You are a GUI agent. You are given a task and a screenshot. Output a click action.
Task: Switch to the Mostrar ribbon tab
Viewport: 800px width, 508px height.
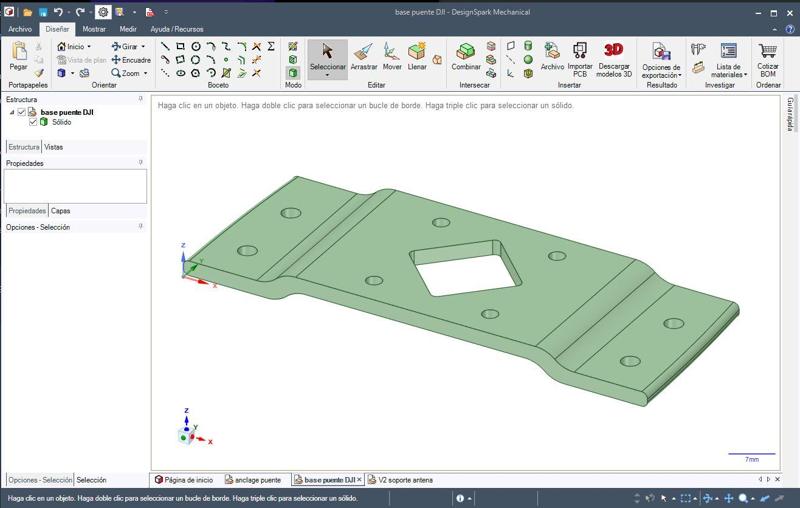(94, 29)
